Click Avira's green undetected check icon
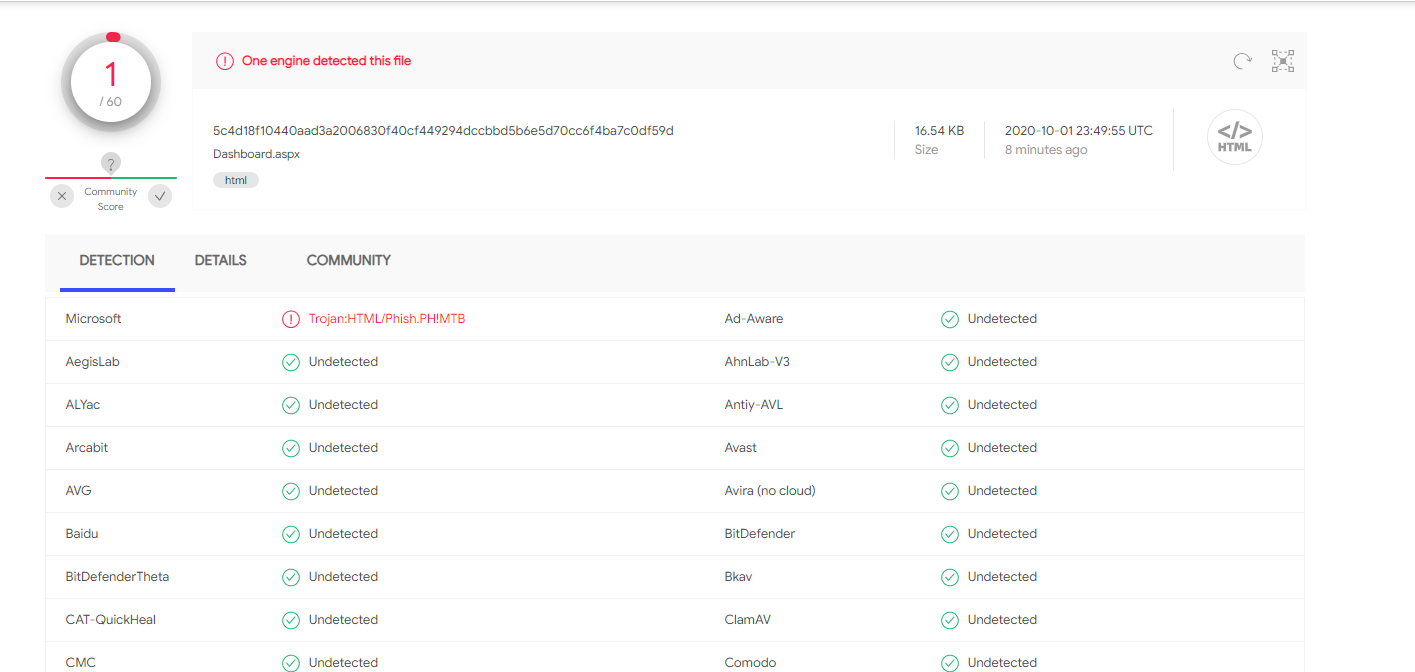This screenshot has height=672, width=1415. pyautogui.click(x=950, y=491)
